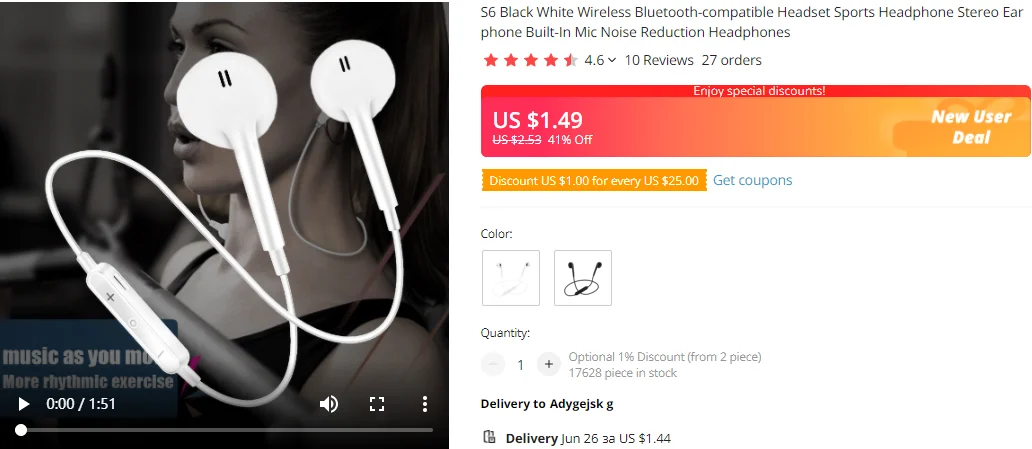Play the product video
The image size is (1032, 449).
24,404
